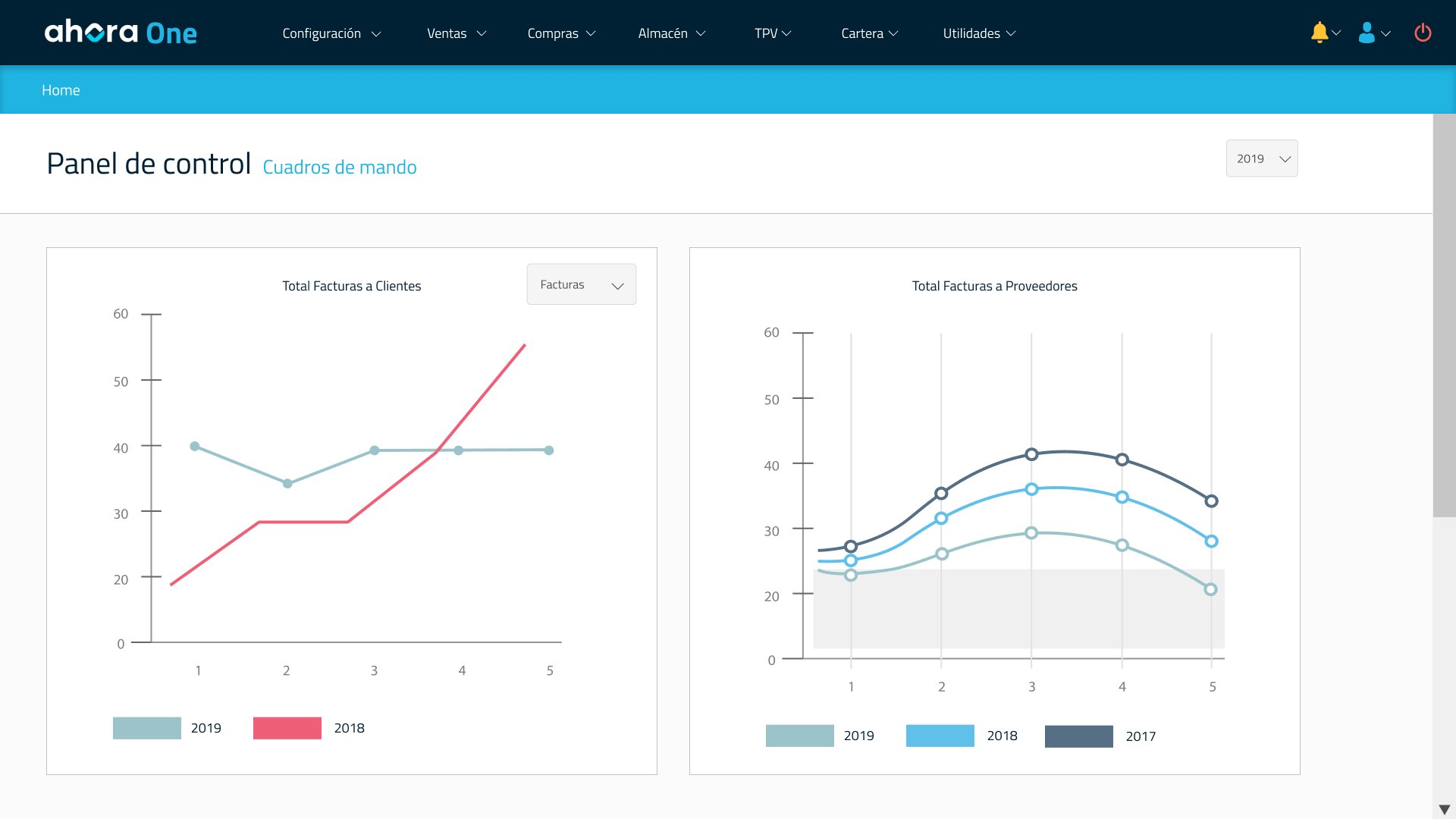The width and height of the screenshot is (1456, 819).
Task: Click the red power logout icon
Action: [1423, 33]
